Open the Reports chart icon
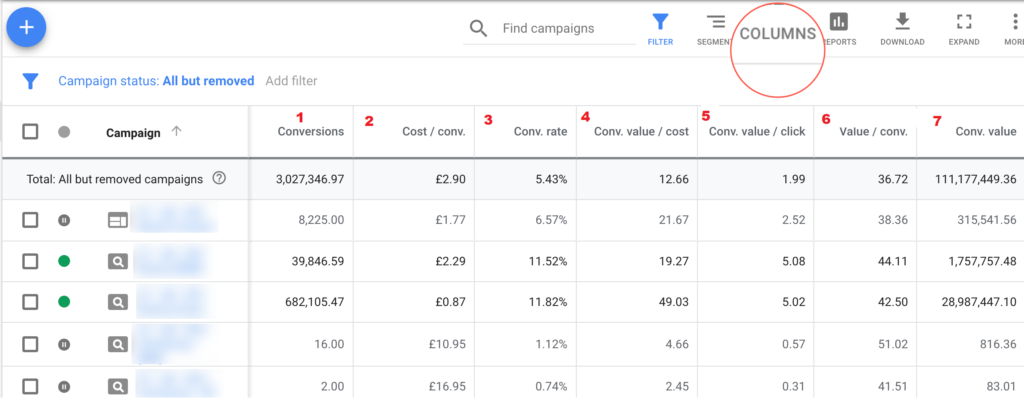The height and width of the screenshot is (400, 1024). pyautogui.click(x=839, y=23)
